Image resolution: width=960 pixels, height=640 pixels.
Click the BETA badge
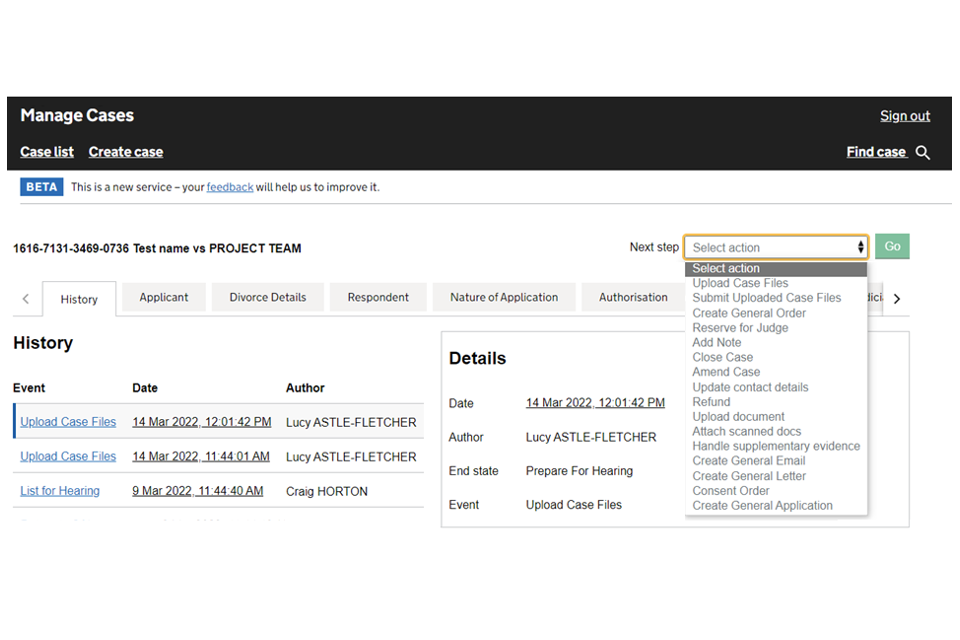click(x=42, y=187)
